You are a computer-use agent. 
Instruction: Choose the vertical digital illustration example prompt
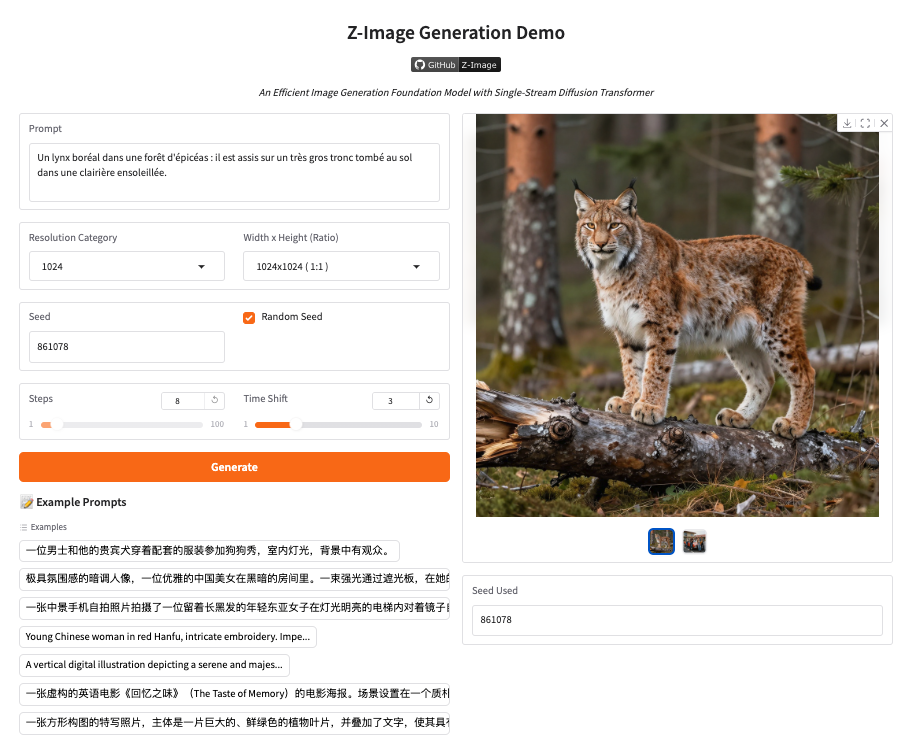pyautogui.click(x=154, y=664)
